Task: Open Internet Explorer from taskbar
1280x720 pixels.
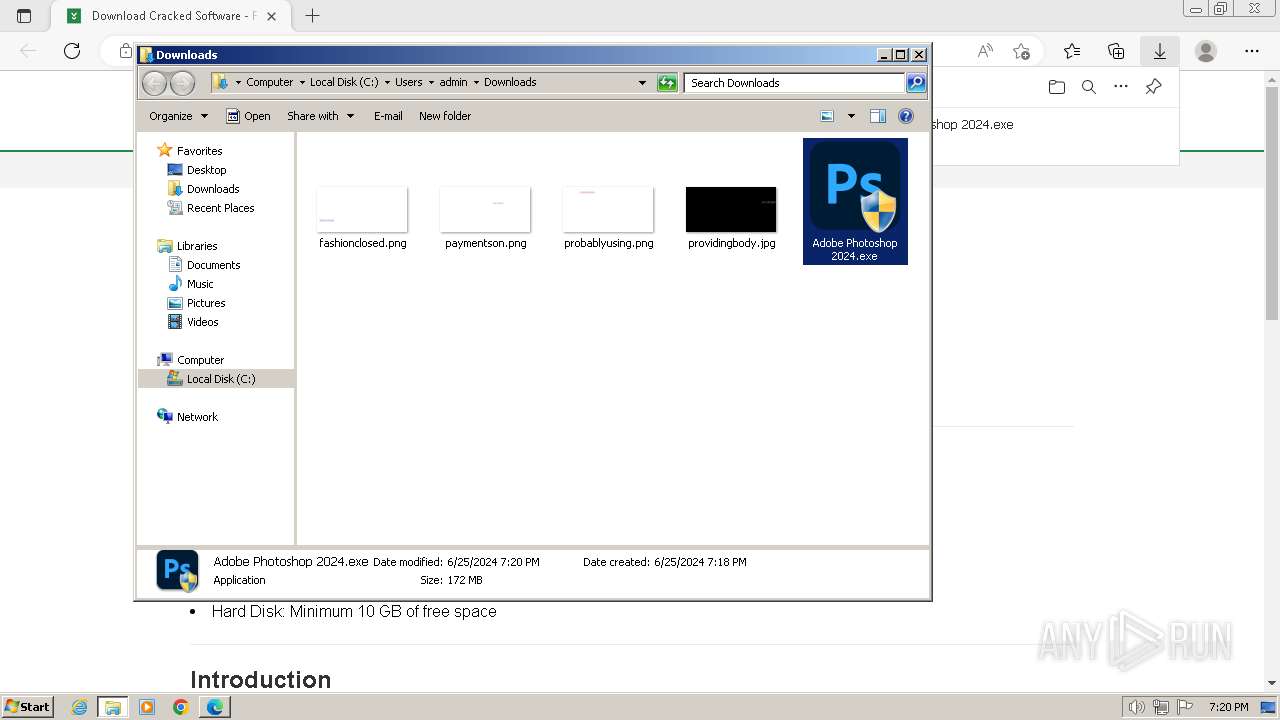Action: point(79,707)
